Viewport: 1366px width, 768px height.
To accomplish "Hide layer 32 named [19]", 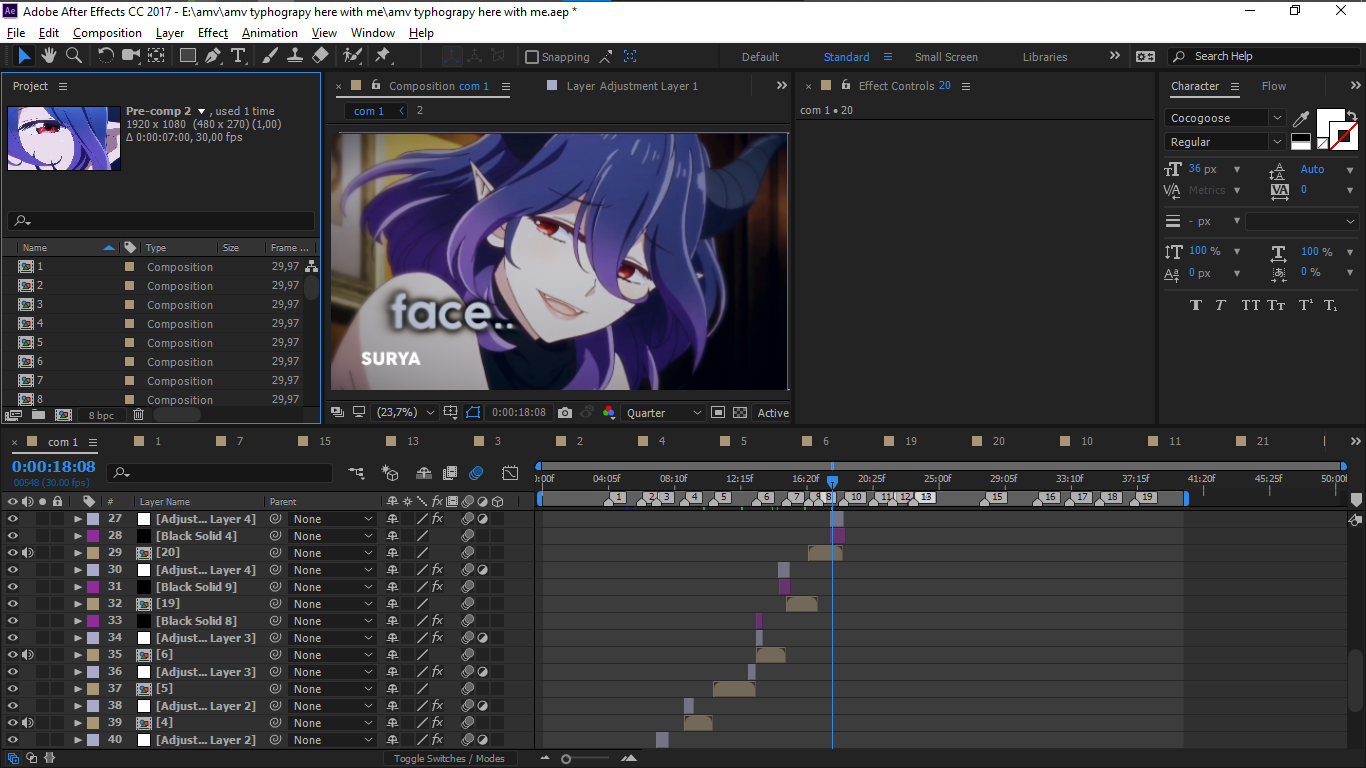I will coord(13,604).
